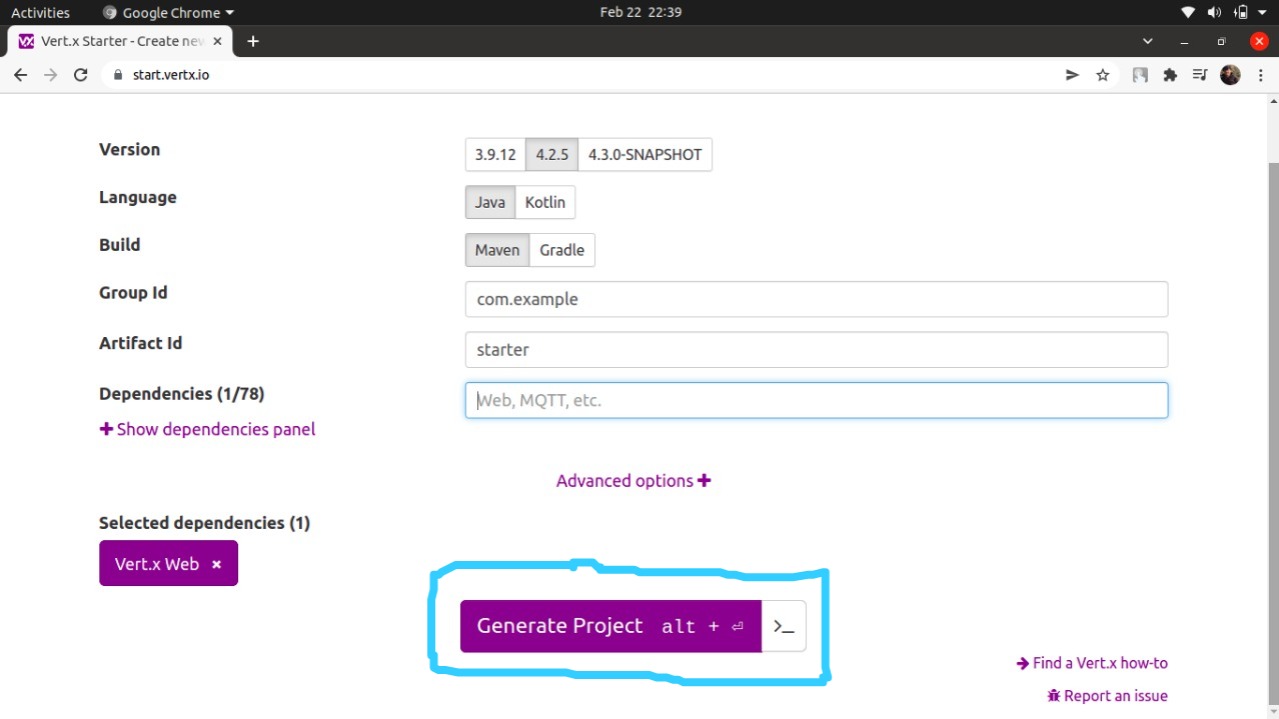Choose Kotlin as the language
This screenshot has width=1279, height=719.
point(545,202)
